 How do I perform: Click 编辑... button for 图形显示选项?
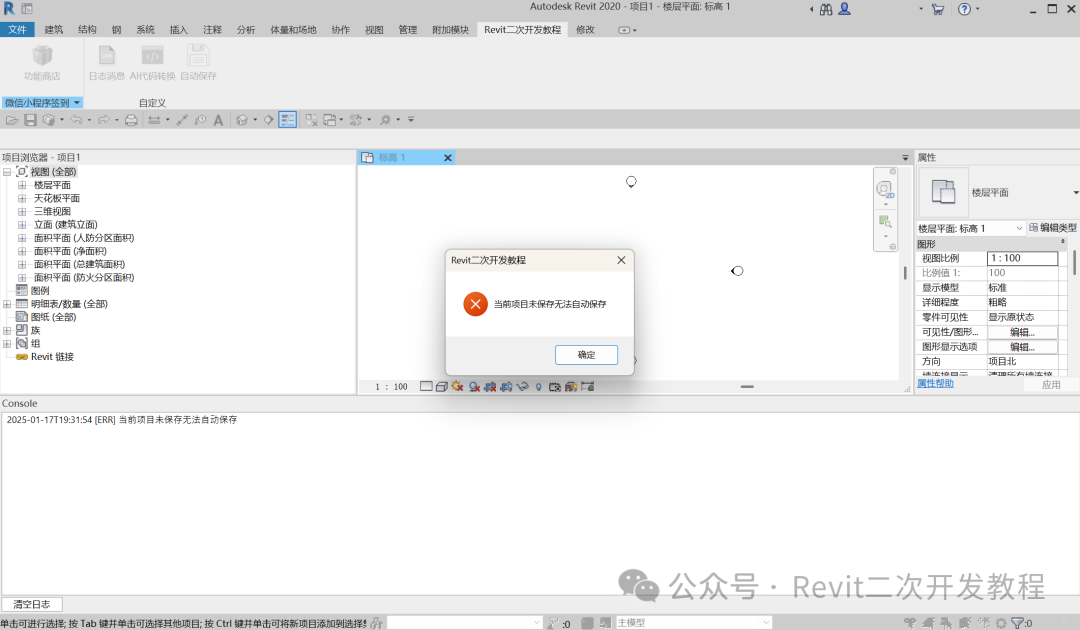[1022, 347]
